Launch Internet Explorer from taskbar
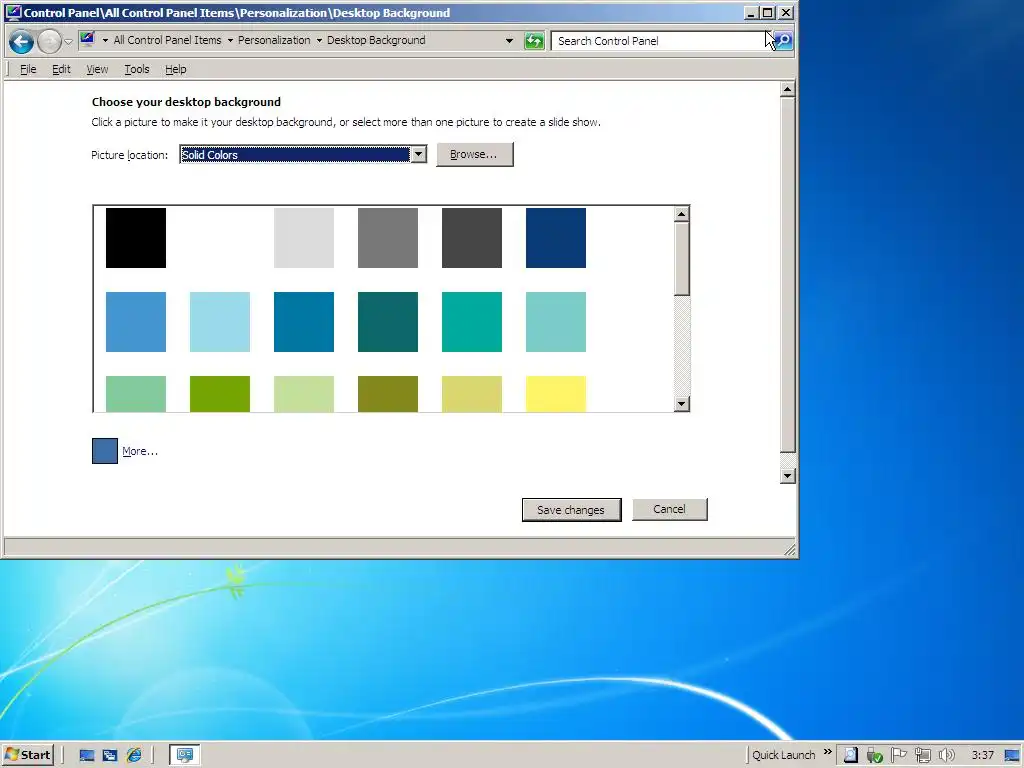The width and height of the screenshot is (1024, 768). 134,756
